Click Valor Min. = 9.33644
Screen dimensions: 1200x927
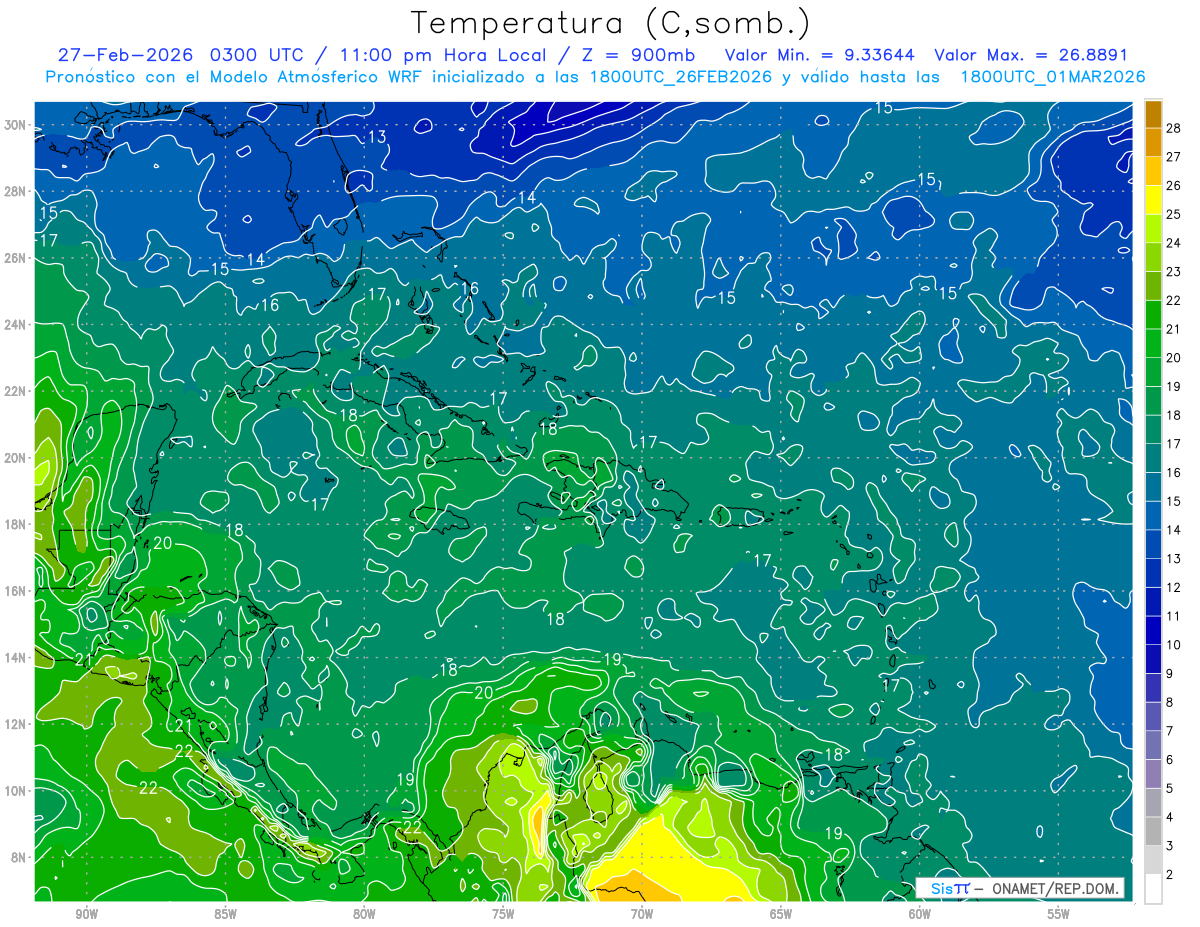coord(819,55)
